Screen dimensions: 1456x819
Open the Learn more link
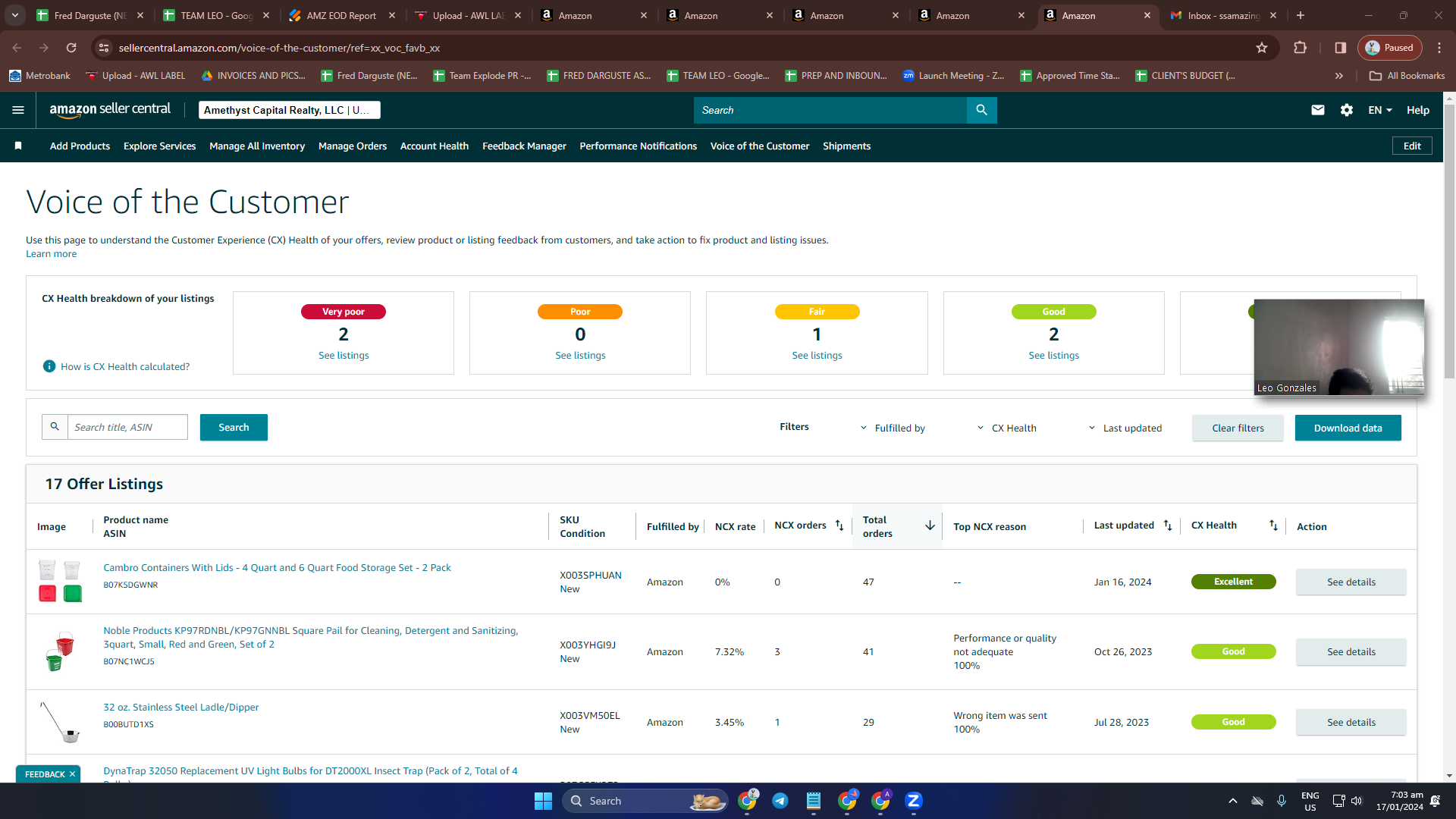[x=52, y=254]
